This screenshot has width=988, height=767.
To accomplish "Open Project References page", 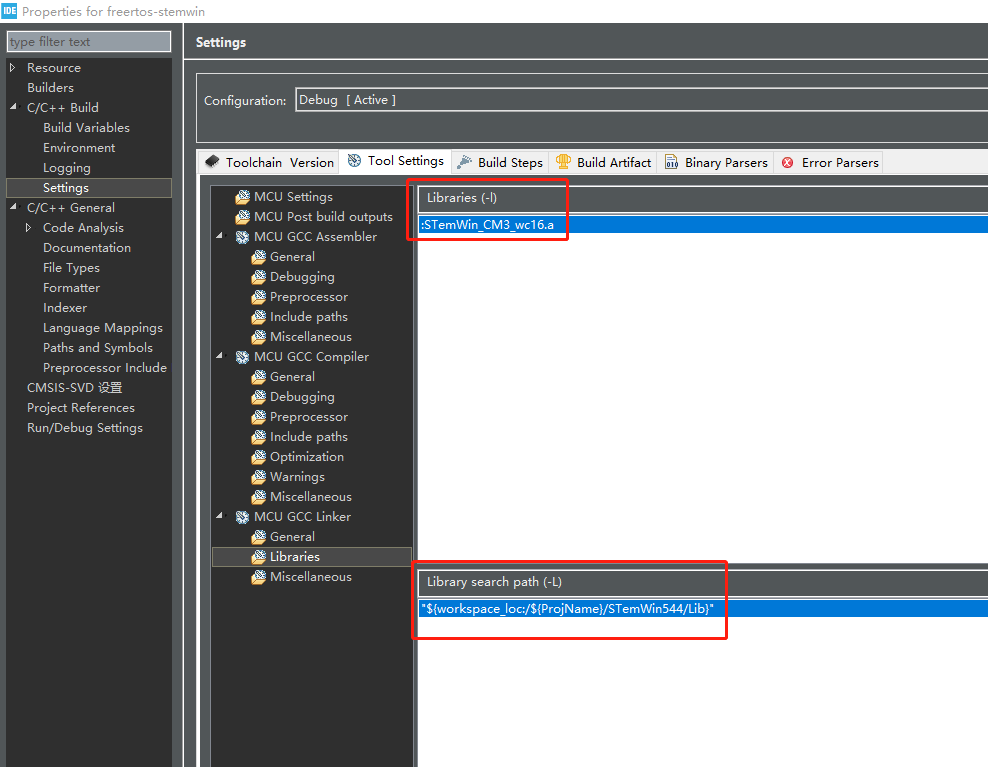I will 81,408.
